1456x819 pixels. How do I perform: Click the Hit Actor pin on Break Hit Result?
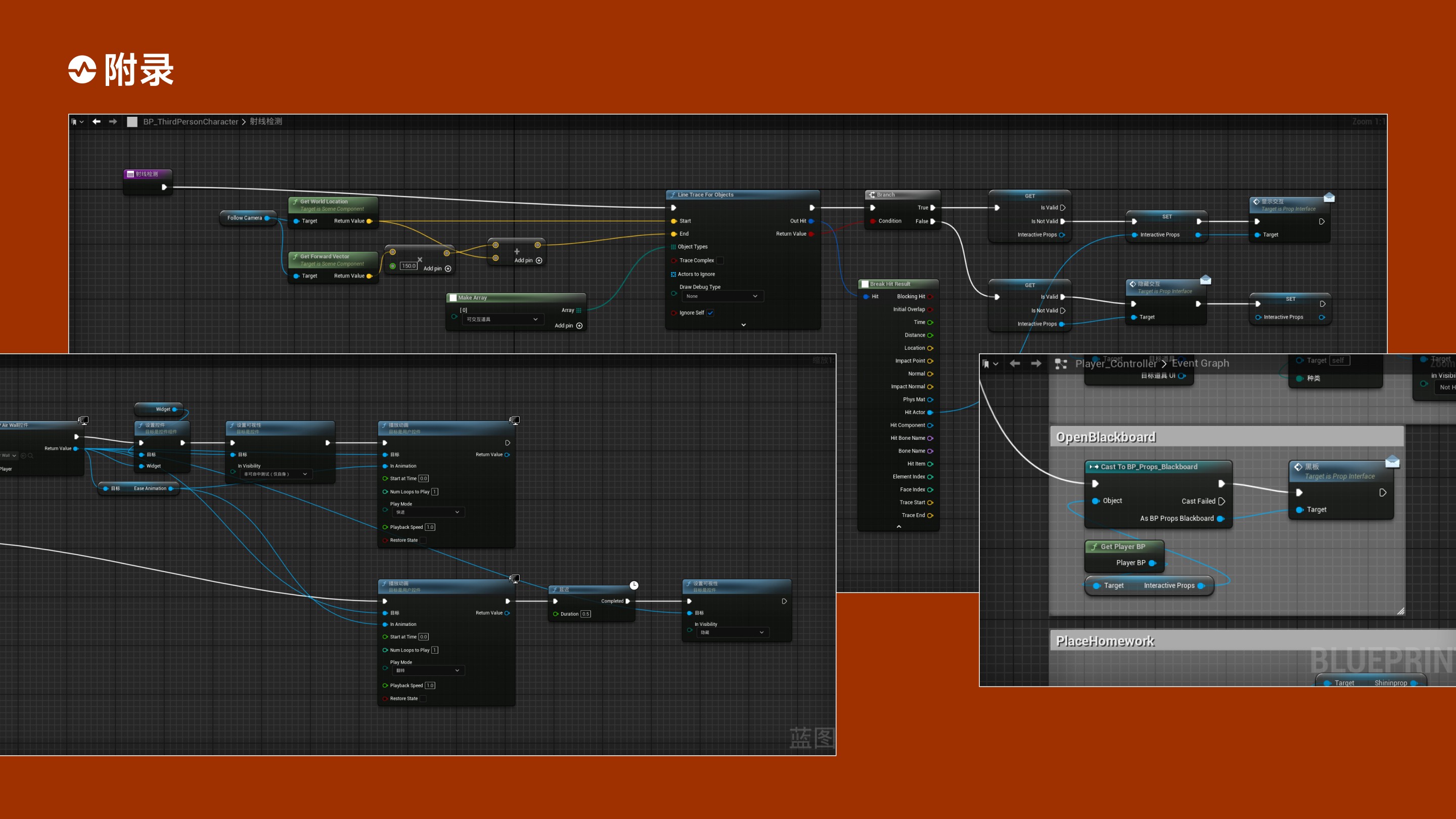[x=930, y=413]
